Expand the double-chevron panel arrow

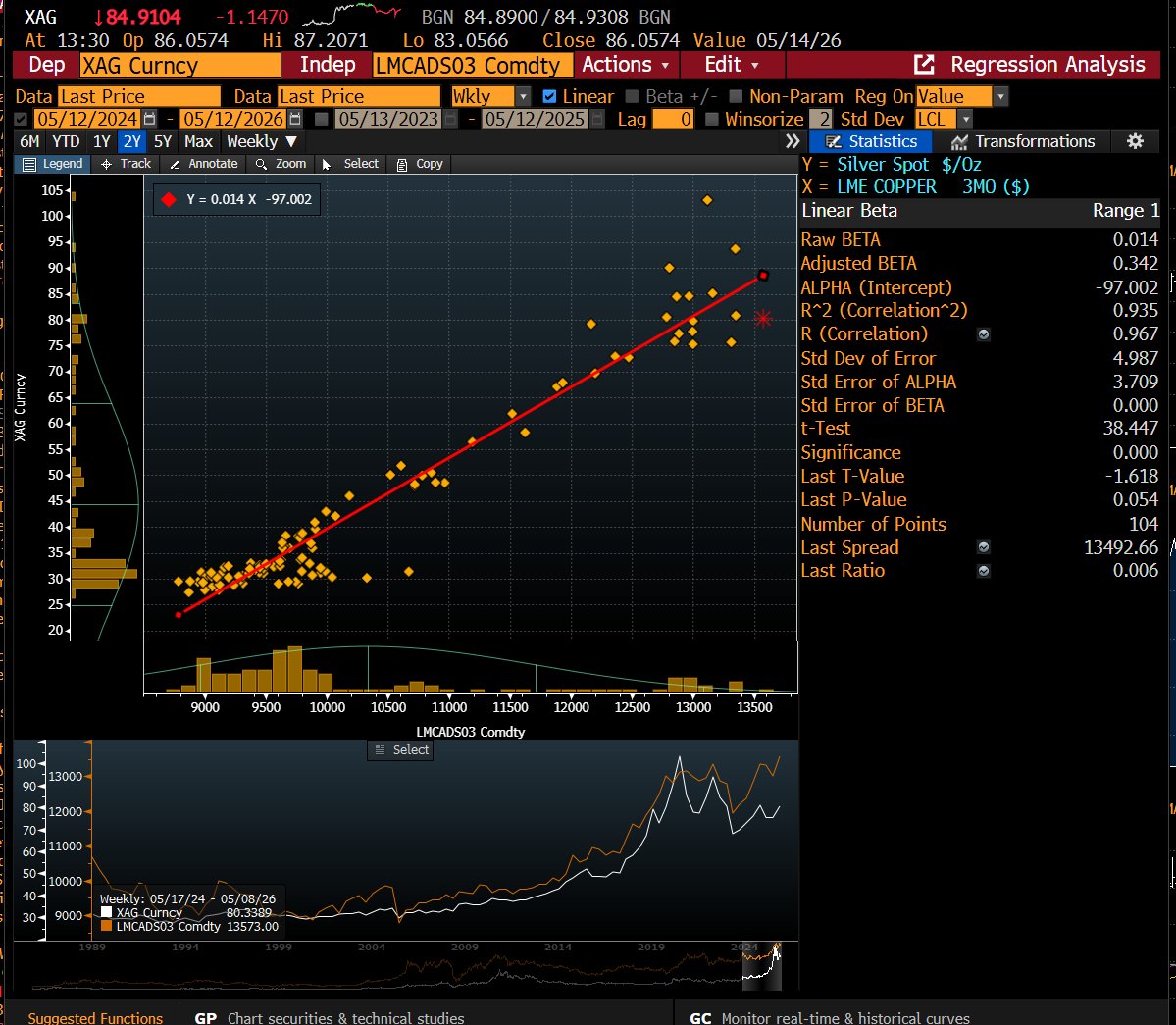pyautogui.click(x=792, y=141)
